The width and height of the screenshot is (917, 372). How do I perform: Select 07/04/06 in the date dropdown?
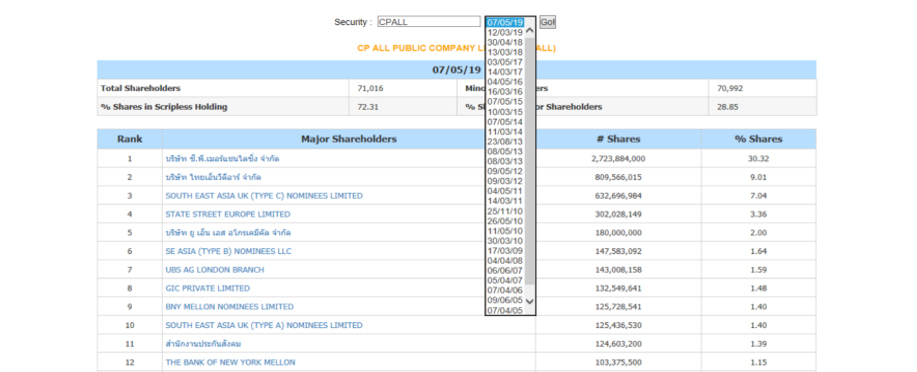pyautogui.click(x=505, y=291)
